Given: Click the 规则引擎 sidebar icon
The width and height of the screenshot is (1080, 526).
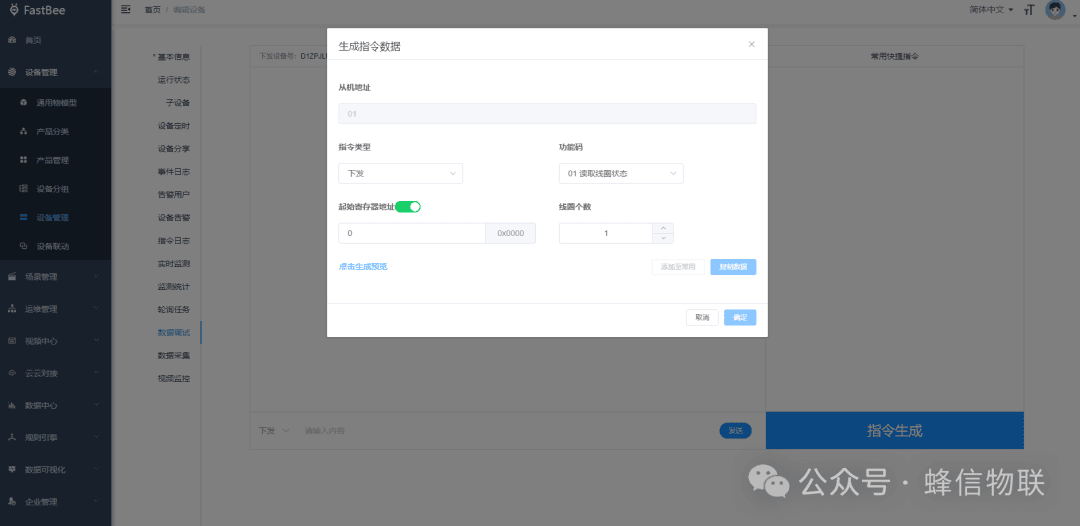Looking at the screenshot, I should 12,437.
